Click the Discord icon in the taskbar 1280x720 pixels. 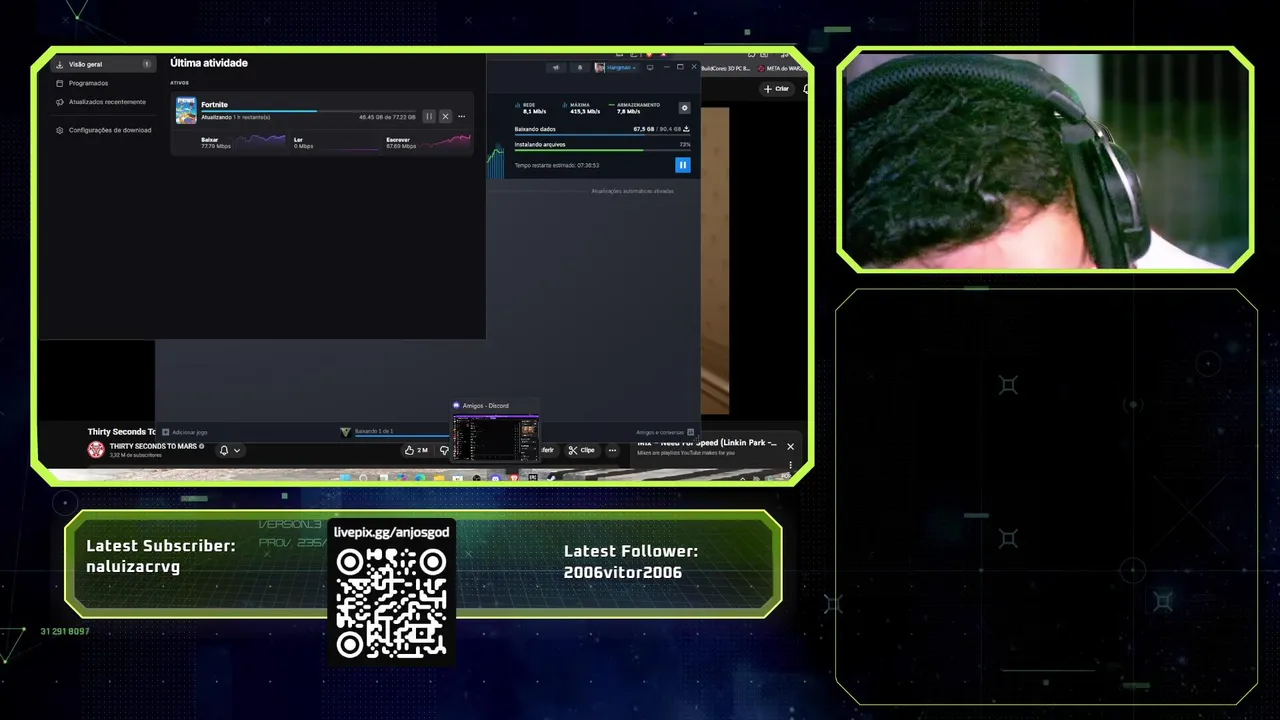(x=495, y=478)
